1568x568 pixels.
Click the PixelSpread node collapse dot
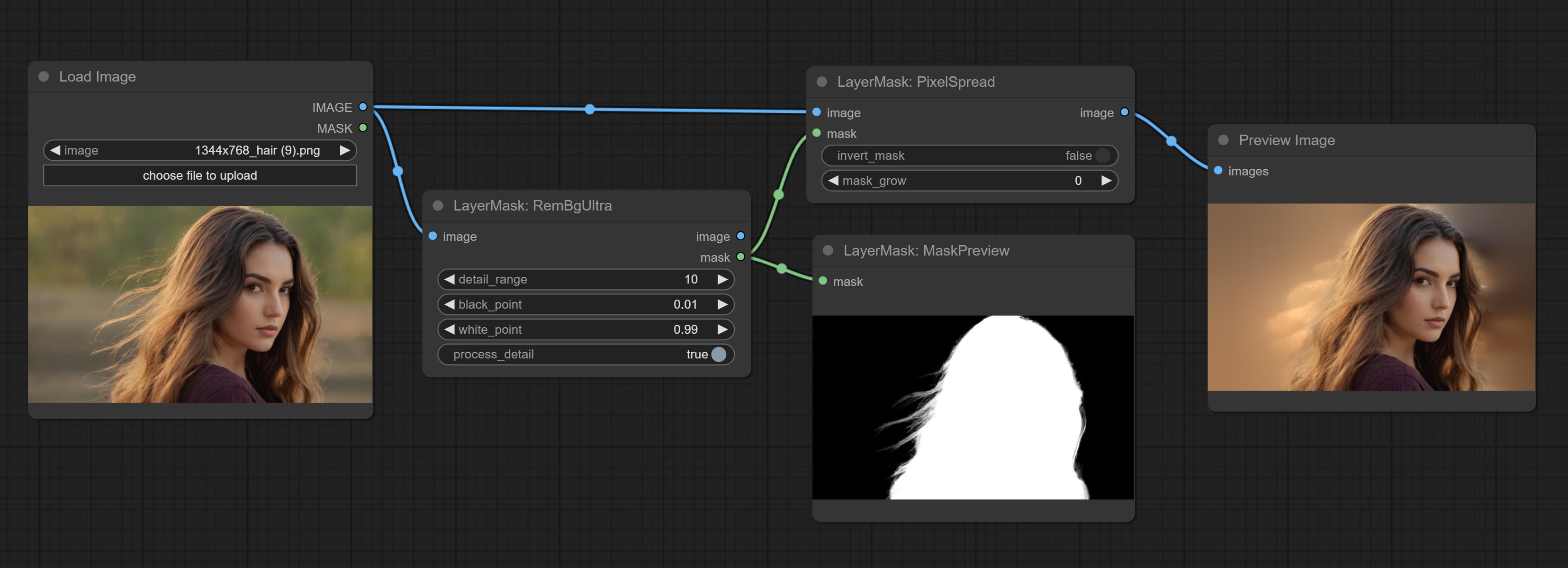coord(822,82)
